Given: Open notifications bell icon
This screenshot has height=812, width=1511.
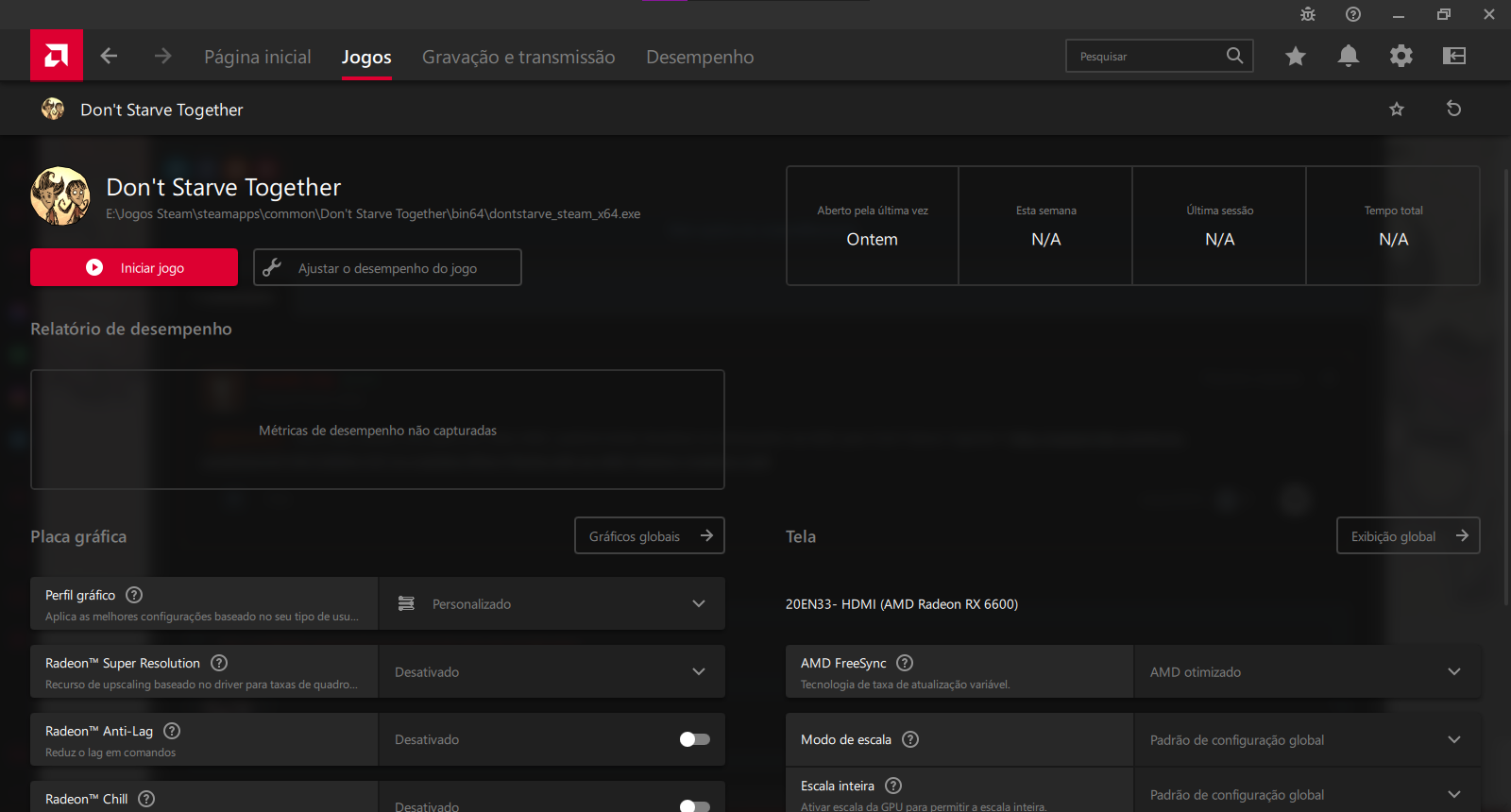Looking at the screenshot, I should tap(1348, 56).
